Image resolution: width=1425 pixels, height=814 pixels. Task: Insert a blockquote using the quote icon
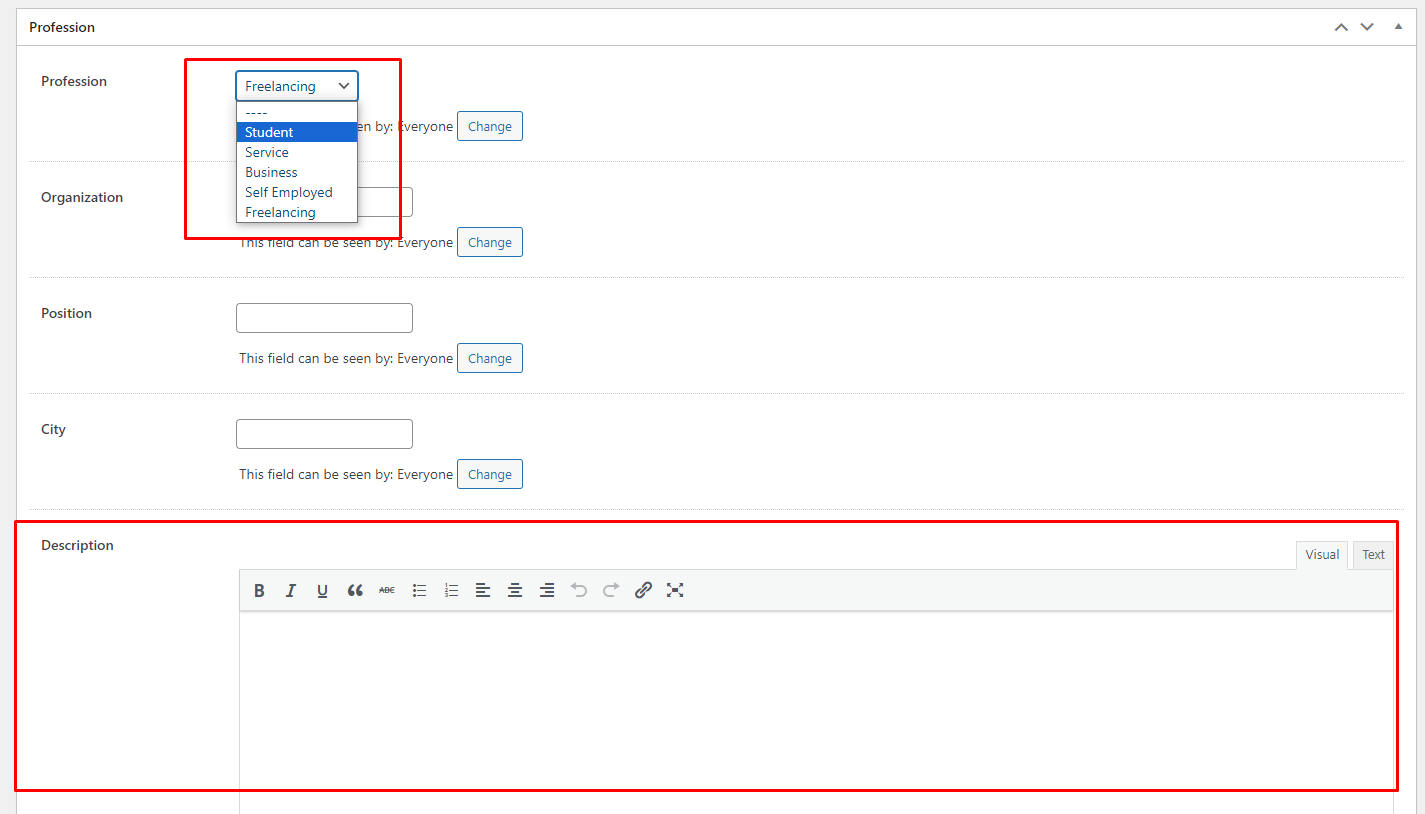point(355,590)
